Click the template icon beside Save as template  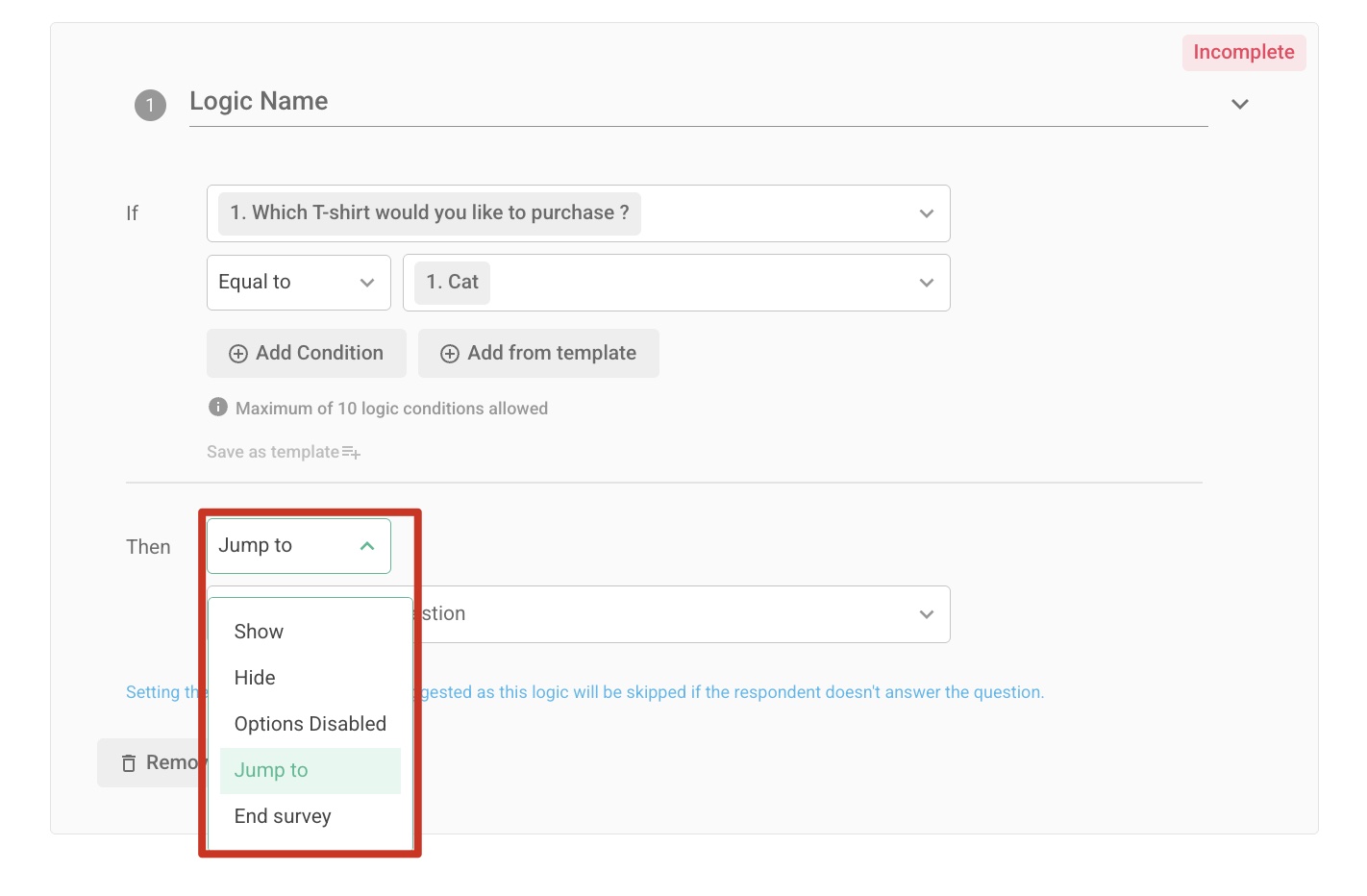[352, 452]
